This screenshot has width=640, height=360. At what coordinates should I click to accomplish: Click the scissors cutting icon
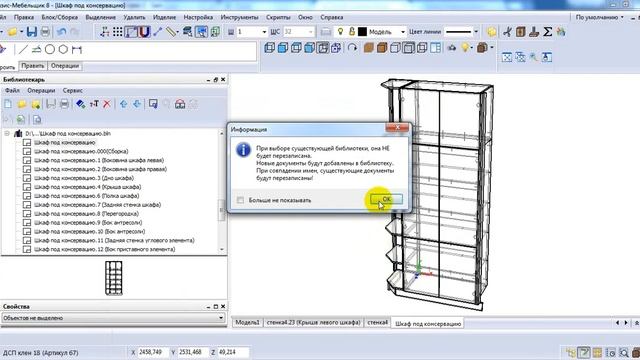point(507,32)
